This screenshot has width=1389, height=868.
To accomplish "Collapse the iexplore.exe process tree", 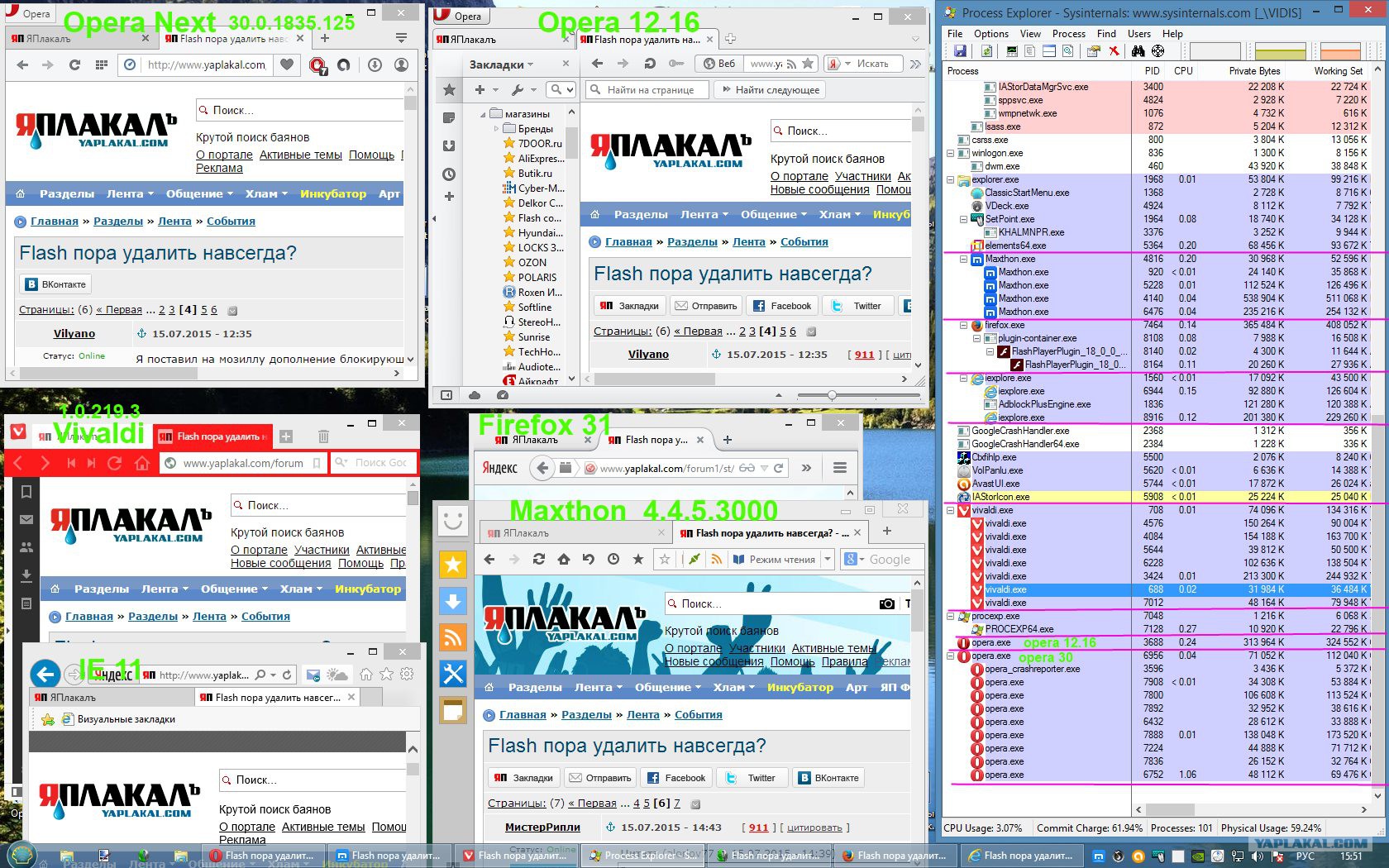I will tap(963, 378).
